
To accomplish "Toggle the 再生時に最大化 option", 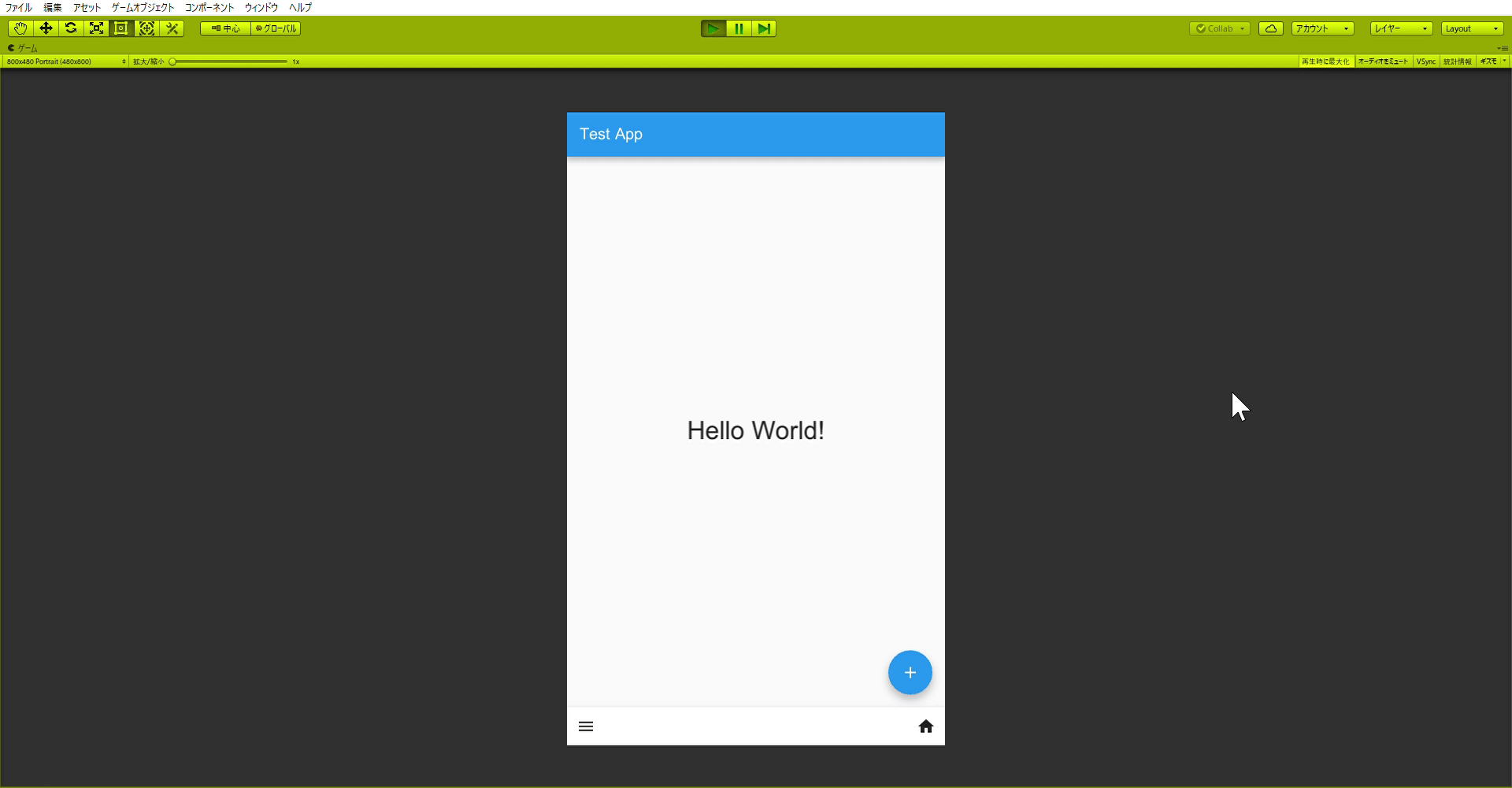I will [x=1326, y=61].
